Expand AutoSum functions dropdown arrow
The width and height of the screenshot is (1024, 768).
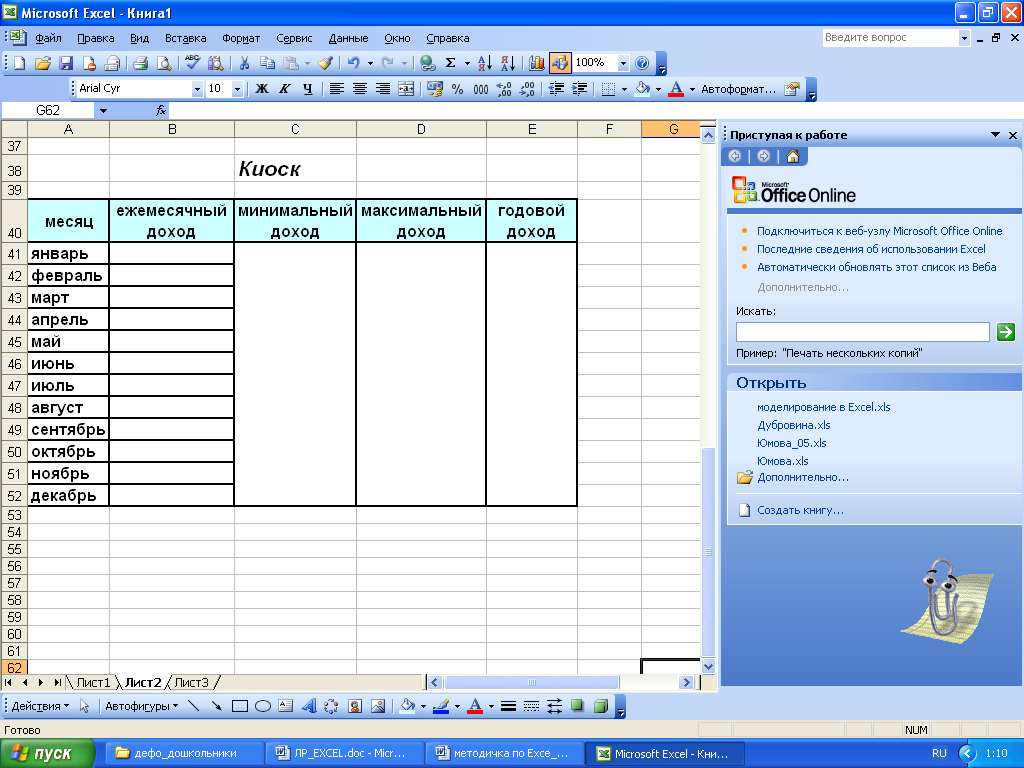tap(467, 63)
